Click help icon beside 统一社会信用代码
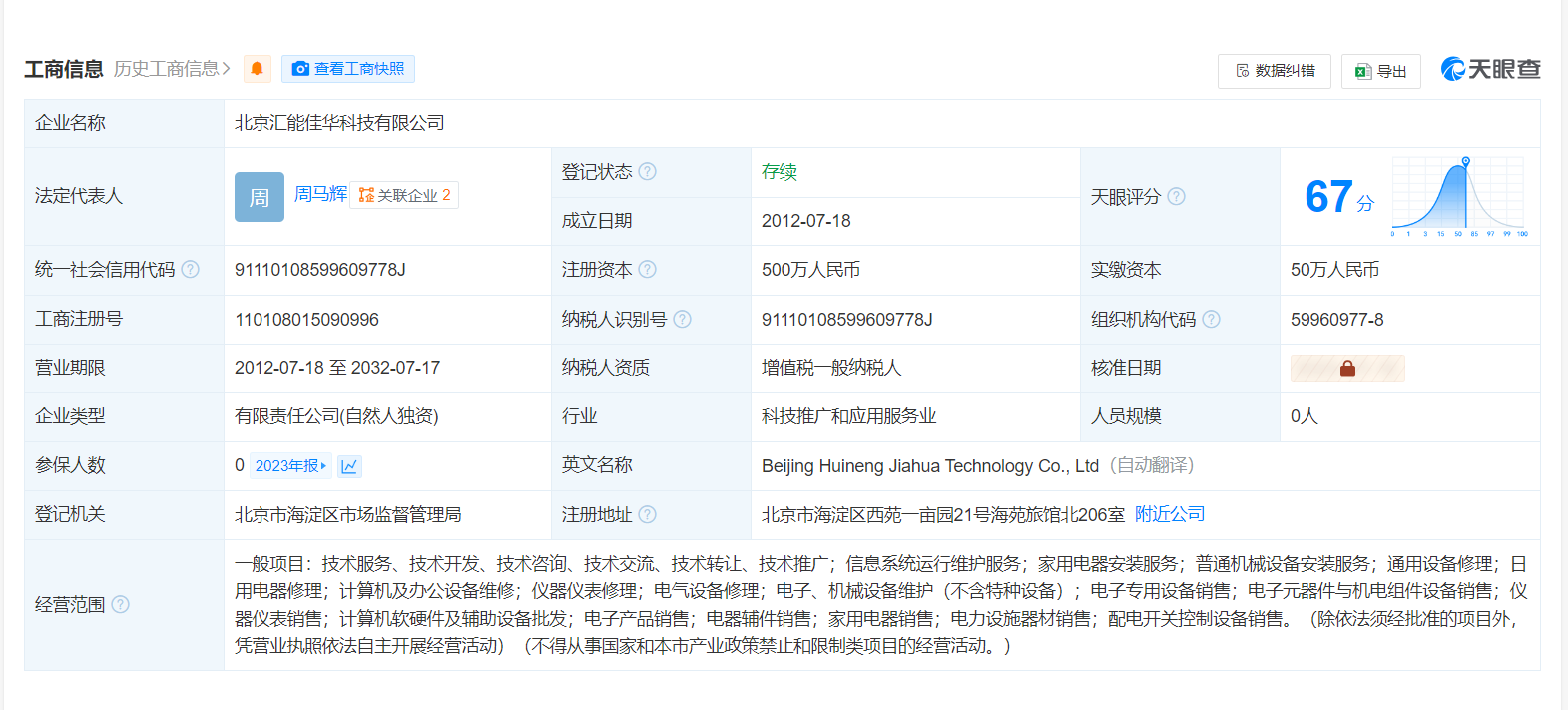The image size is (1568, 710). 191,270
